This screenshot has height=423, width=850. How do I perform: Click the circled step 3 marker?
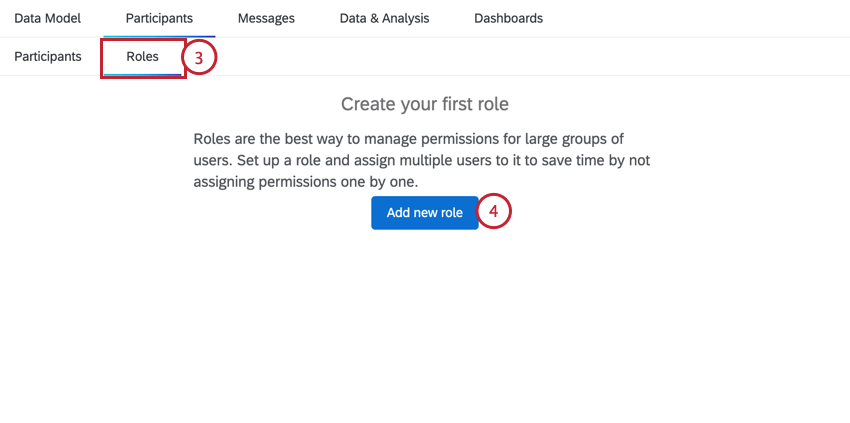click(199, 59)
